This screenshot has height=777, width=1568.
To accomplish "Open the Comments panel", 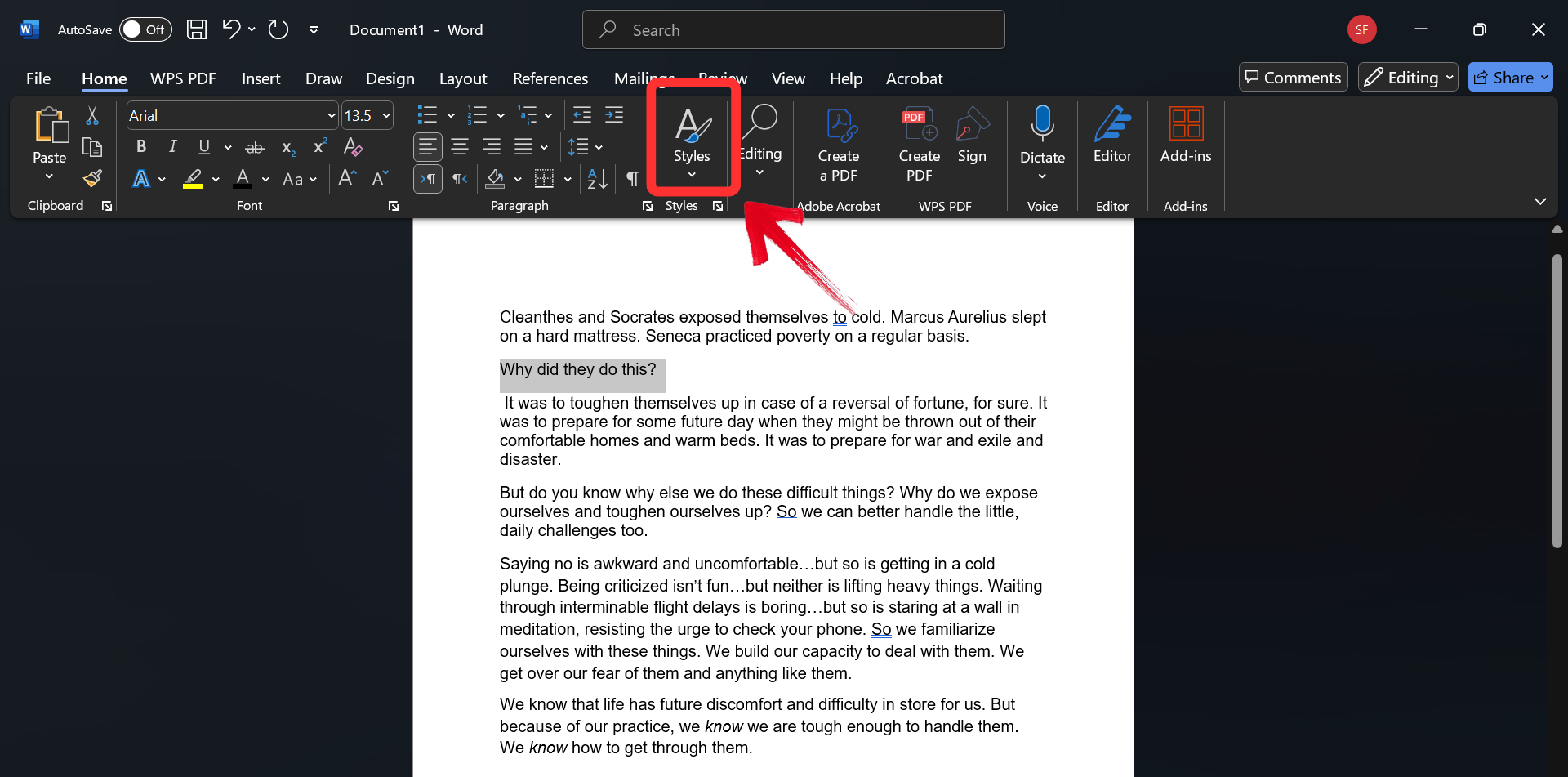I will 1293,77.
